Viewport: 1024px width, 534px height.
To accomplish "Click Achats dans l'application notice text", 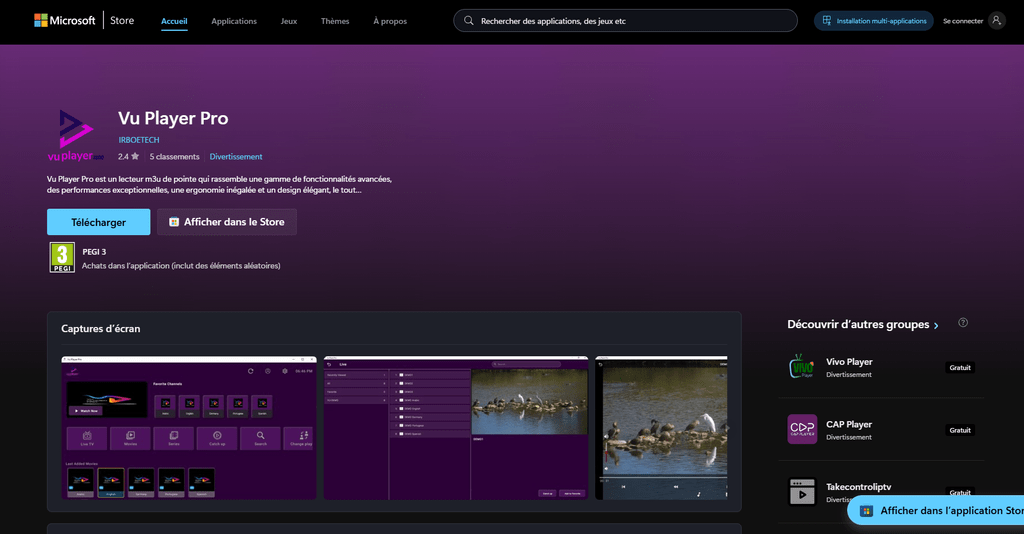I will pos(181,266).
